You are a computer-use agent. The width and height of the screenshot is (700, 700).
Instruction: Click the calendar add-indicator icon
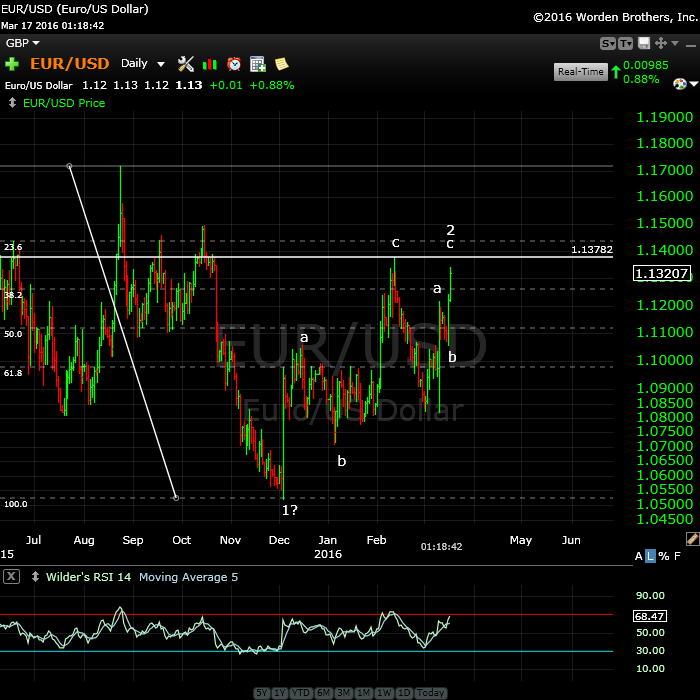pyautogui.click(x=258, y=64)
